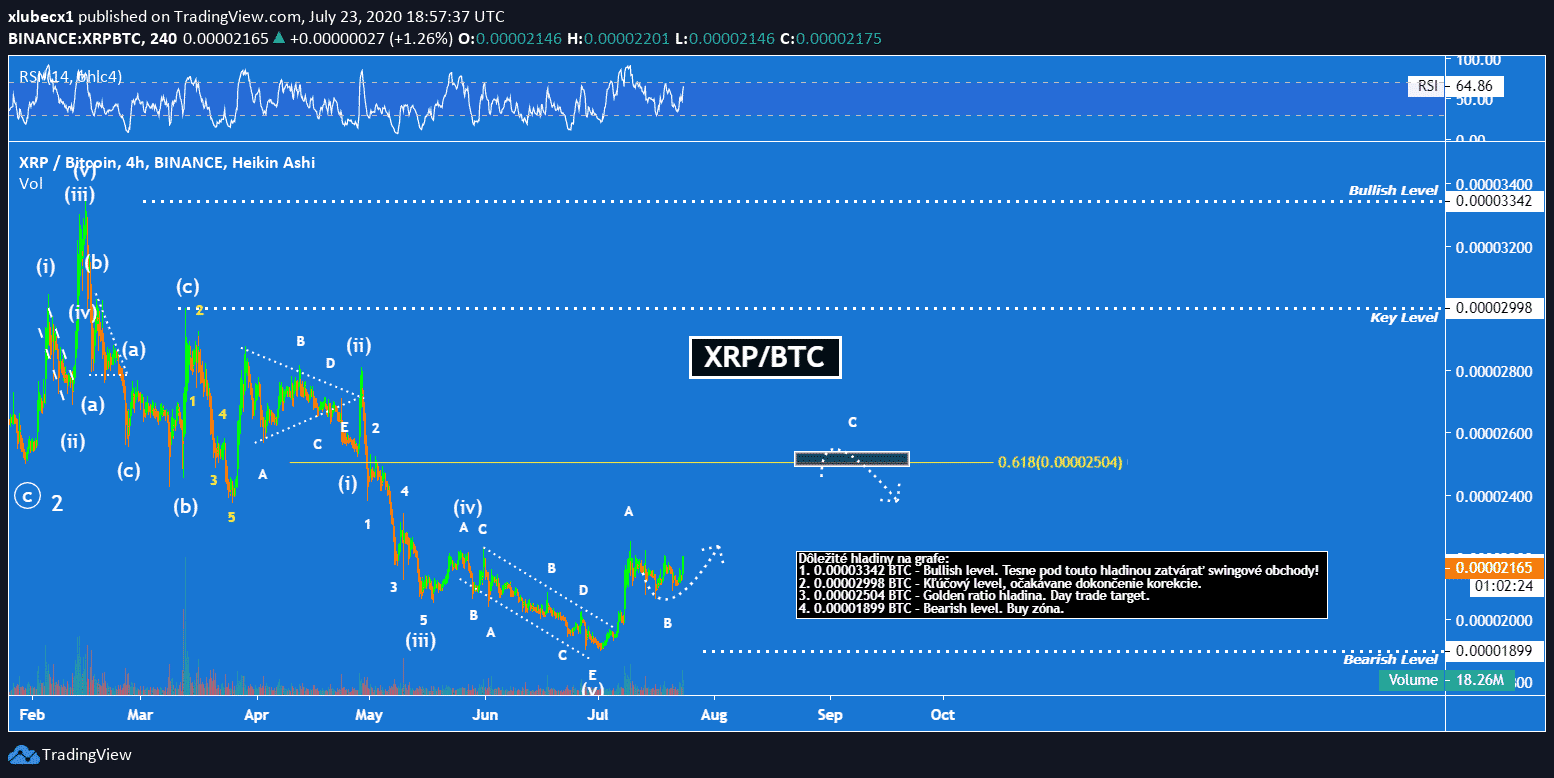Click the RSI value tag 64.86
The image size is (1554, 778).
click(1474, 86)
